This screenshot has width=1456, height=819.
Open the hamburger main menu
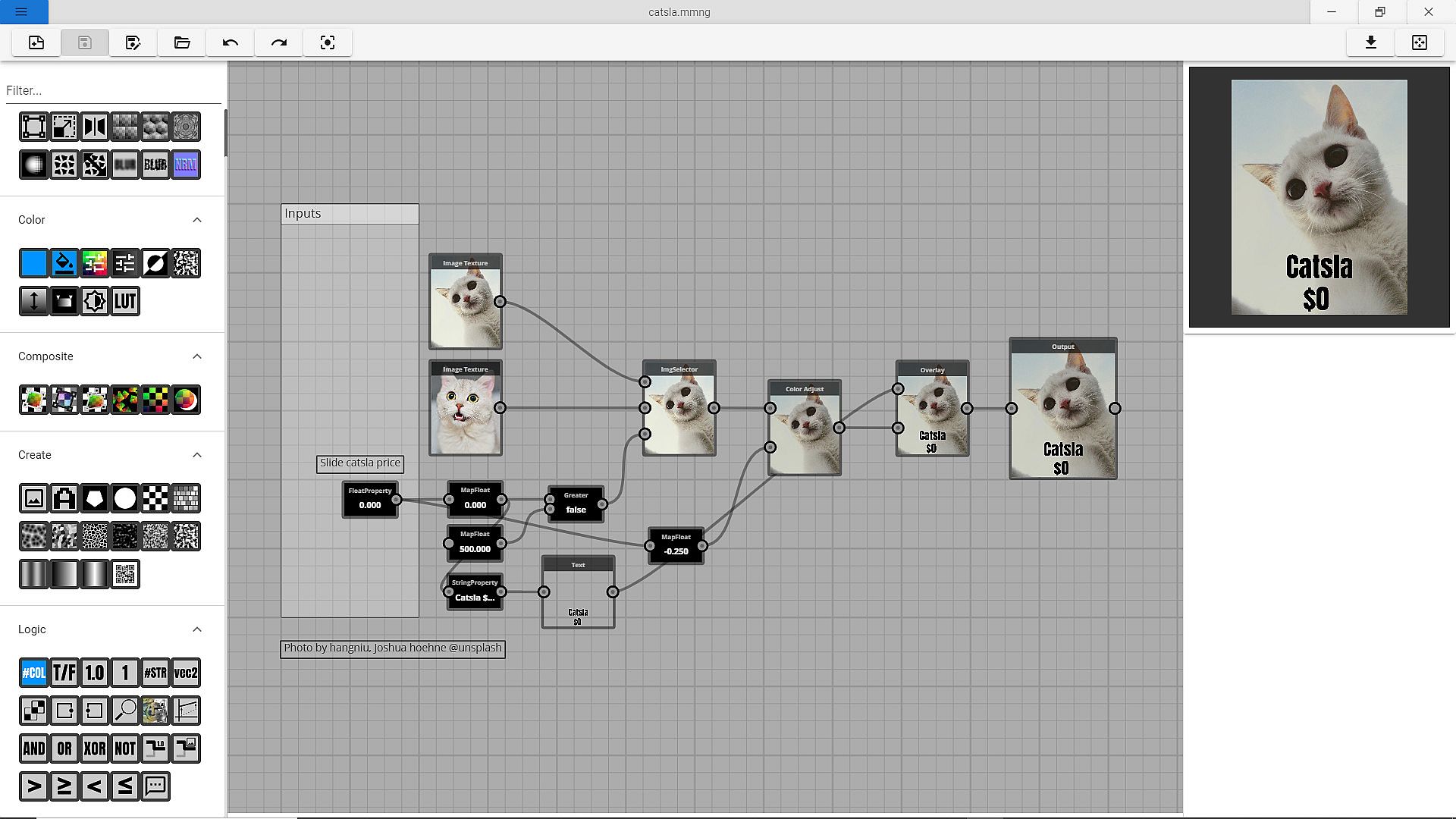[21, 12]
